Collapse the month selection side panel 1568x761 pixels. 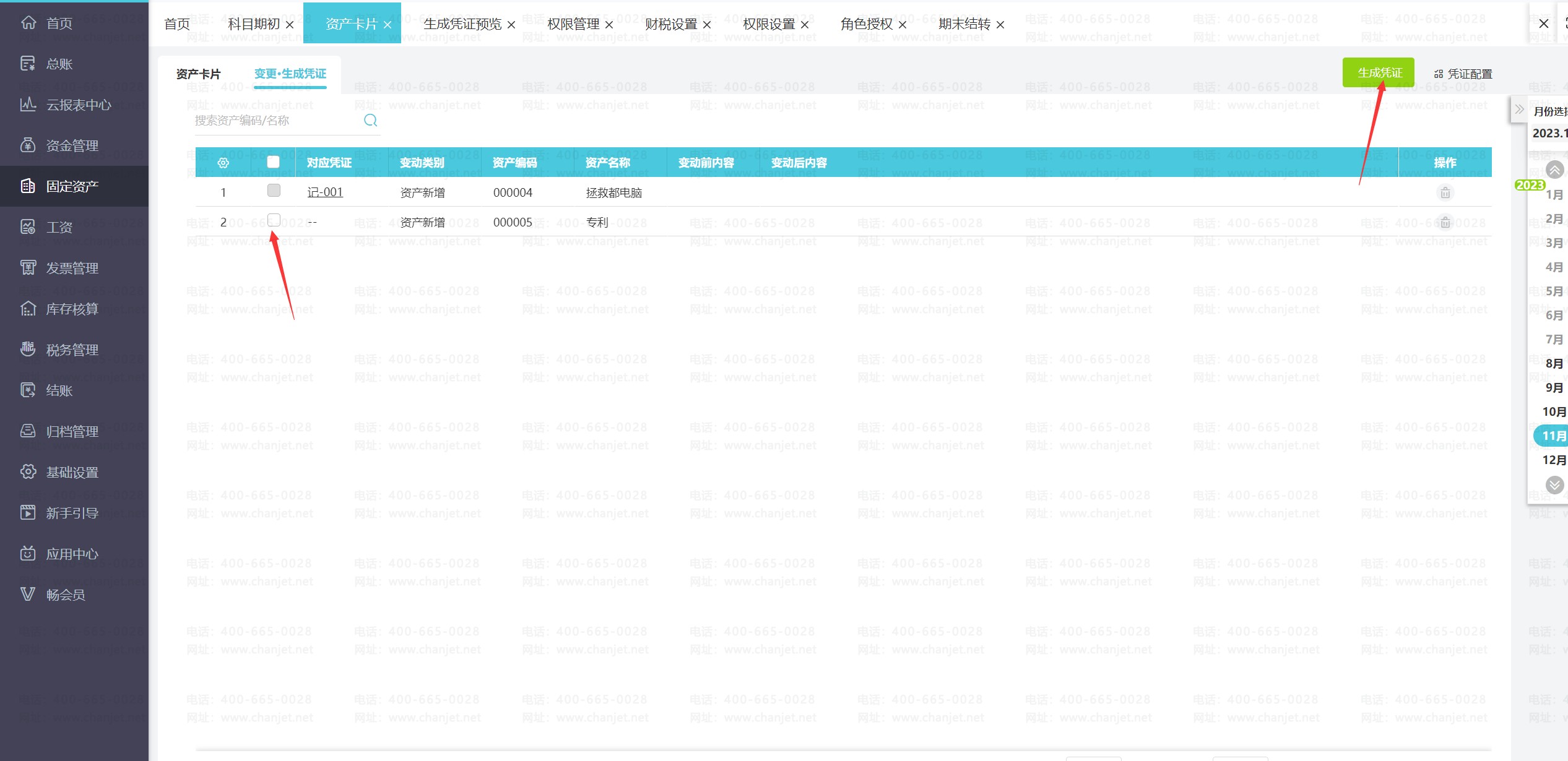(1519, 110)
